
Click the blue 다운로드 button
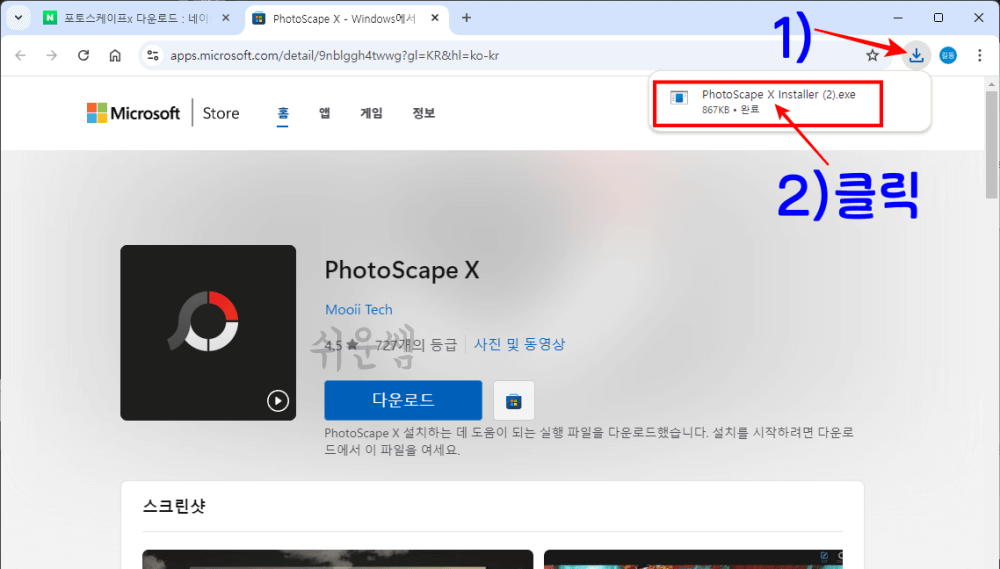pyautogui.click(x=403, y=400)
